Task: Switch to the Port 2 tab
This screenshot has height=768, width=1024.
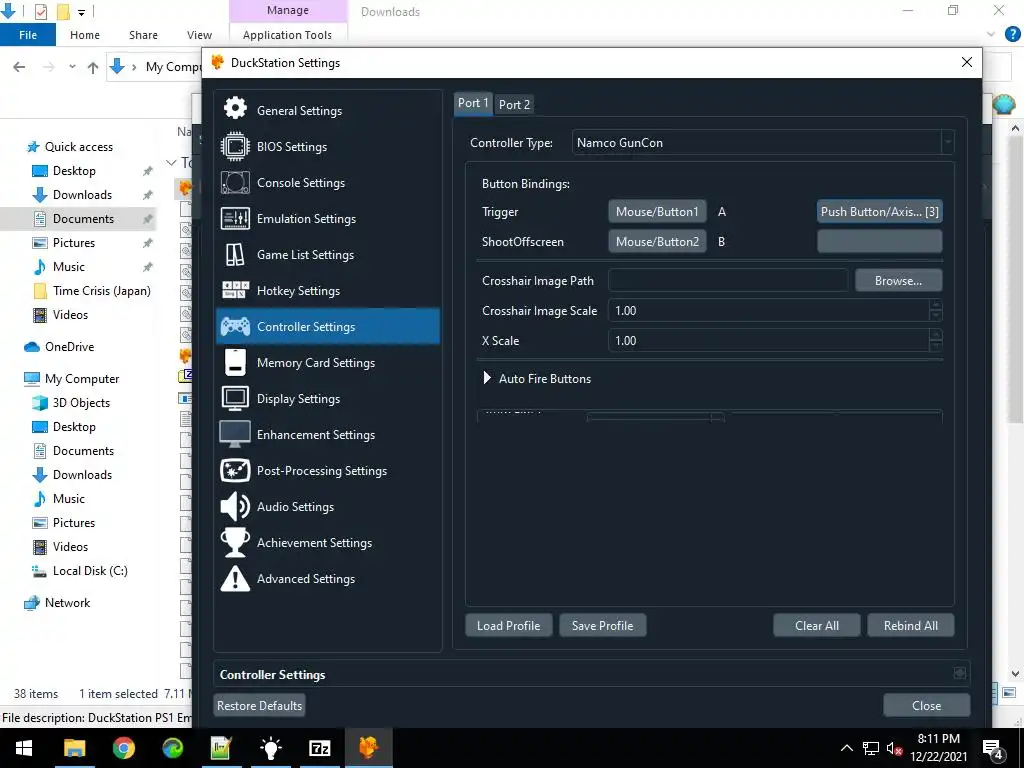Action: 514,104
